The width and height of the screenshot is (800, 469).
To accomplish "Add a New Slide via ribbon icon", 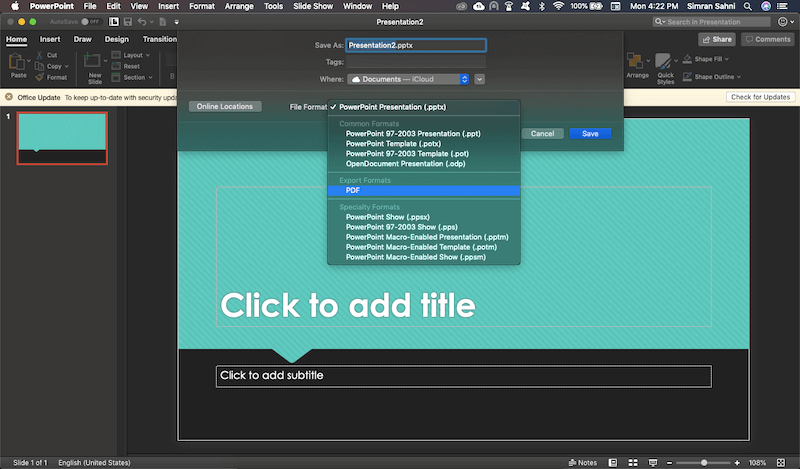I will 92,60.
